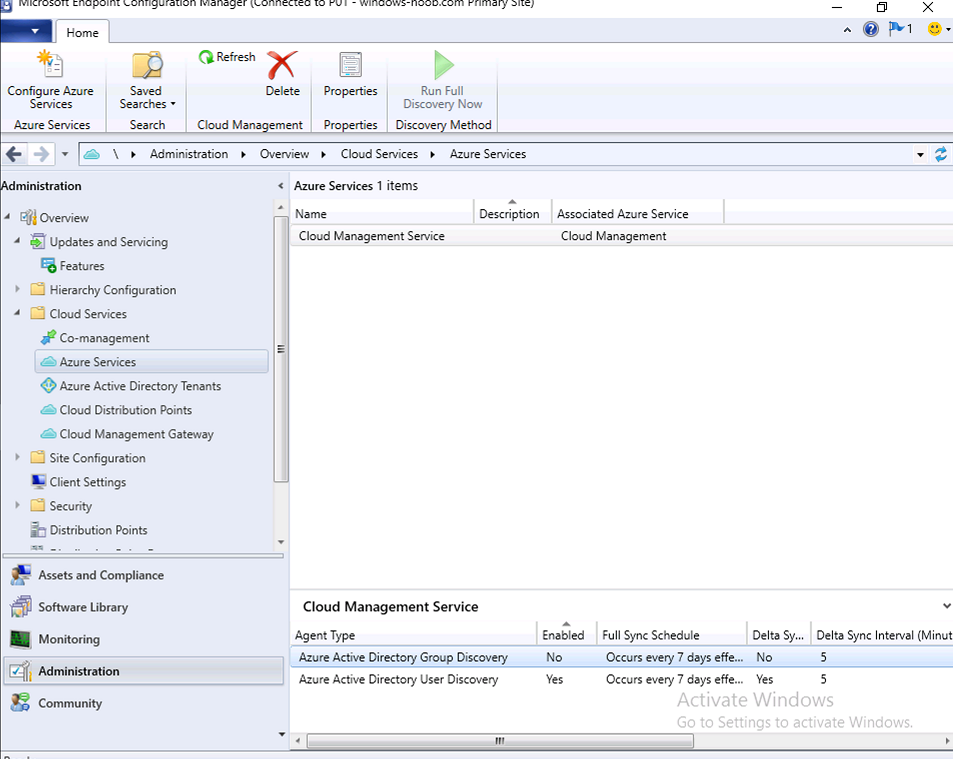953x759 pixels.
Task: Open Saved Searches folder icon
Action: click(147, 64)
